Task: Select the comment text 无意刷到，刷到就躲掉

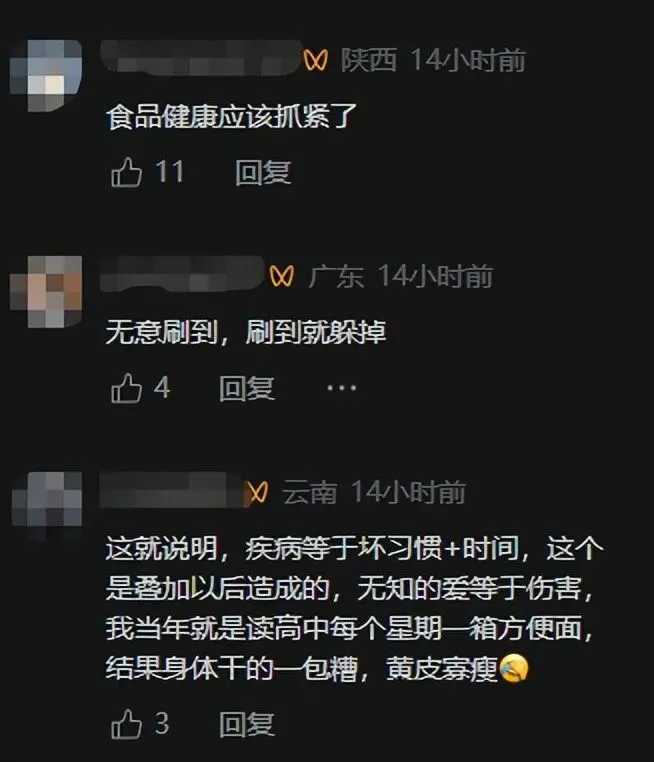Action: pyautogui.click(x=246, y=333)
